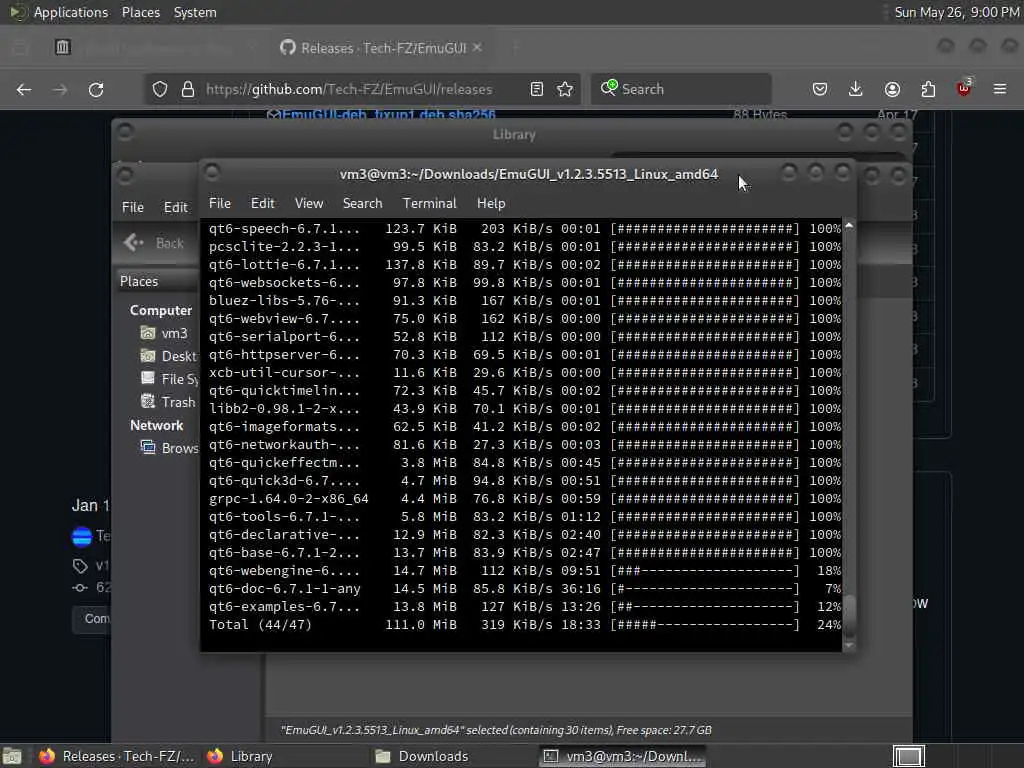Open the System menu in top panel

[195, 12]
